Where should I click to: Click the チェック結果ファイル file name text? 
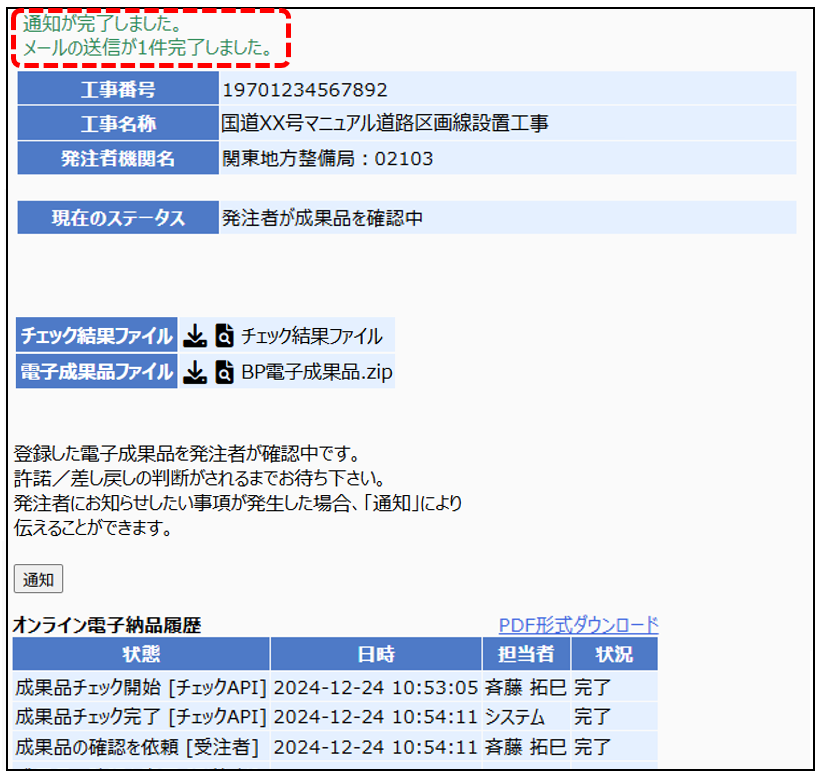point(311,335)
